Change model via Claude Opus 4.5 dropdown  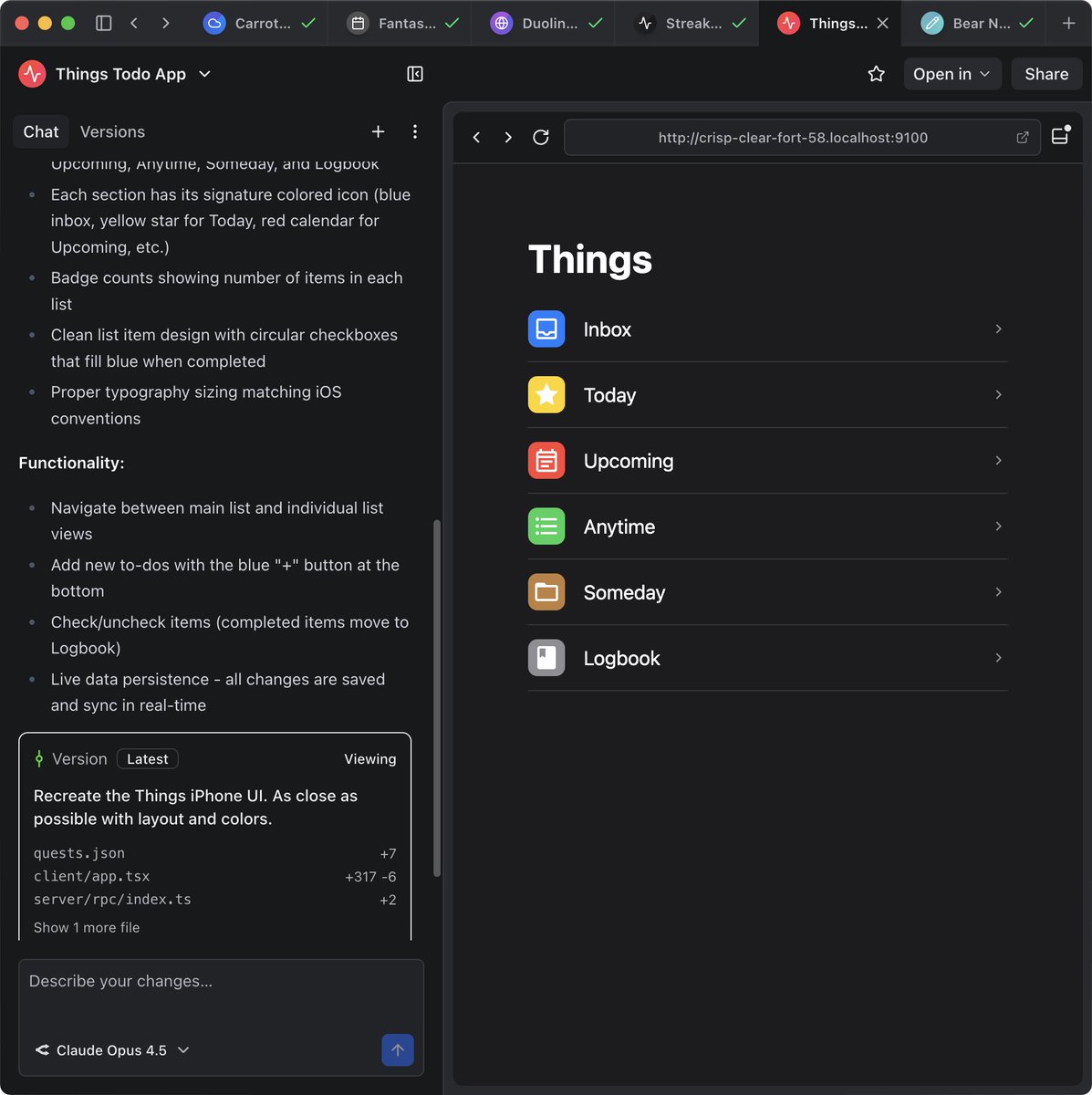pos(112,1050)
